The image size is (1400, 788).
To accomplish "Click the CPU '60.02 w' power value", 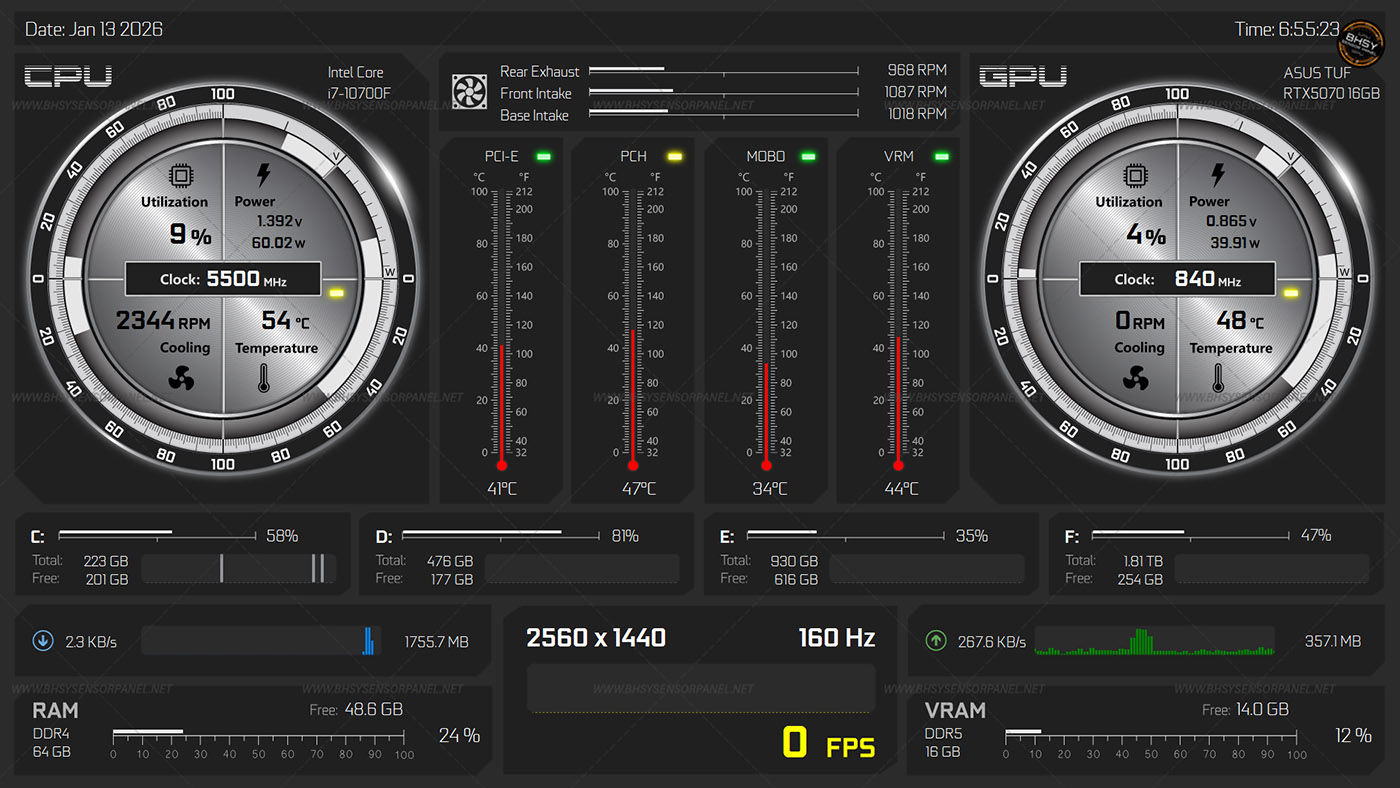I will tap(279, 242).
